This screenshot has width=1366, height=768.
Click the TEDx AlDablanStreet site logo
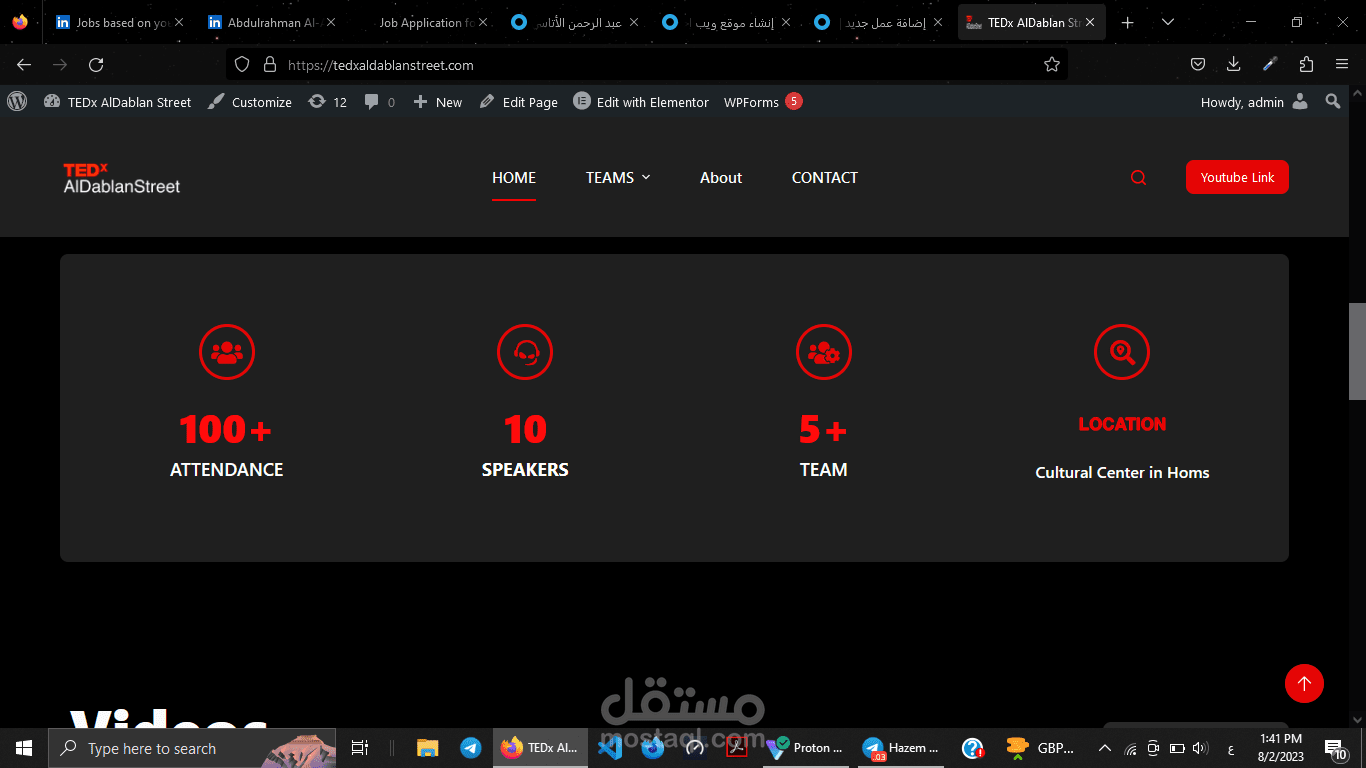click(x=122, y=178)
